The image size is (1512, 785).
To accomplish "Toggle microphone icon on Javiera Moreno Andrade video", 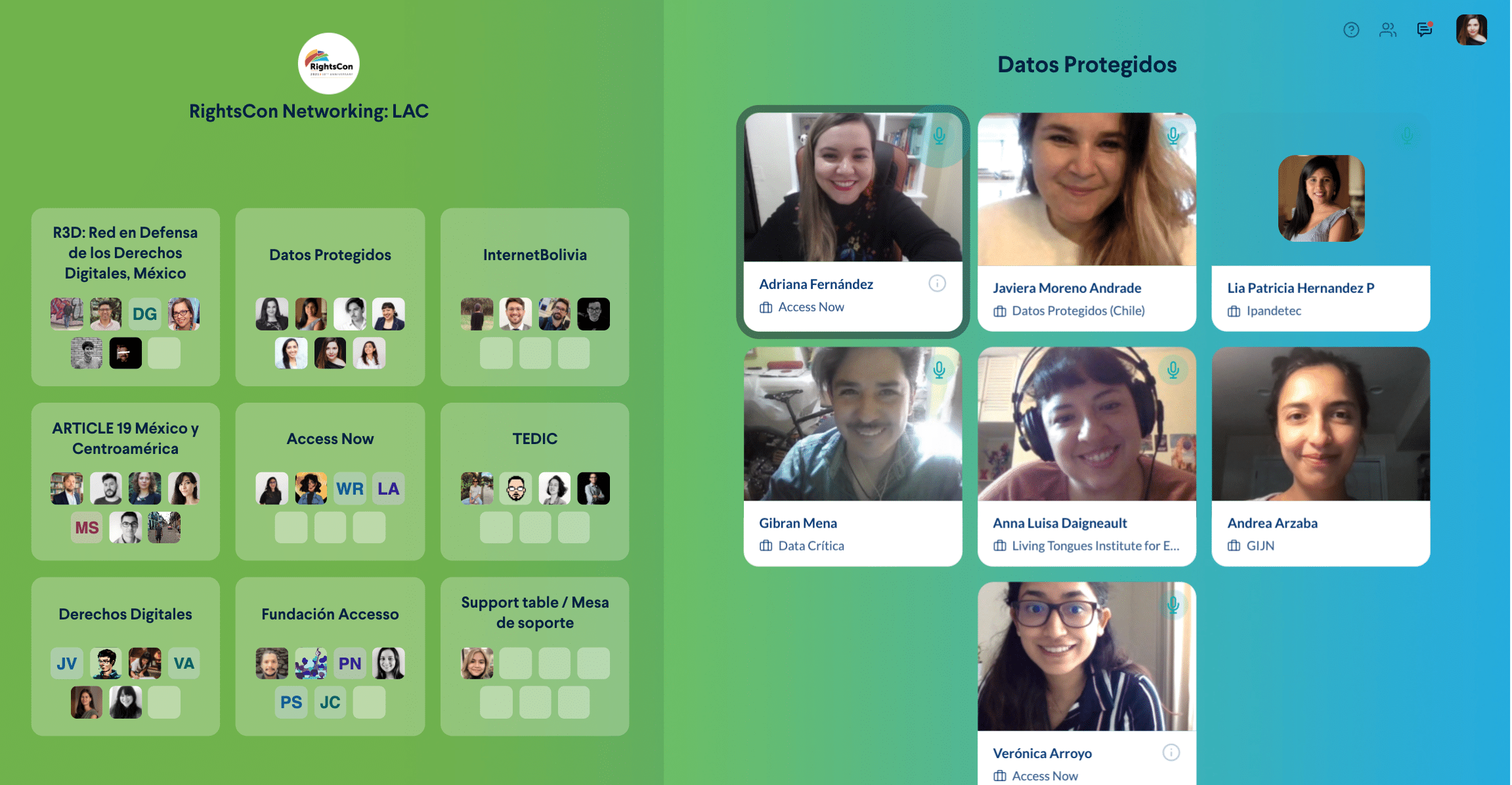I will [1173, 136].
